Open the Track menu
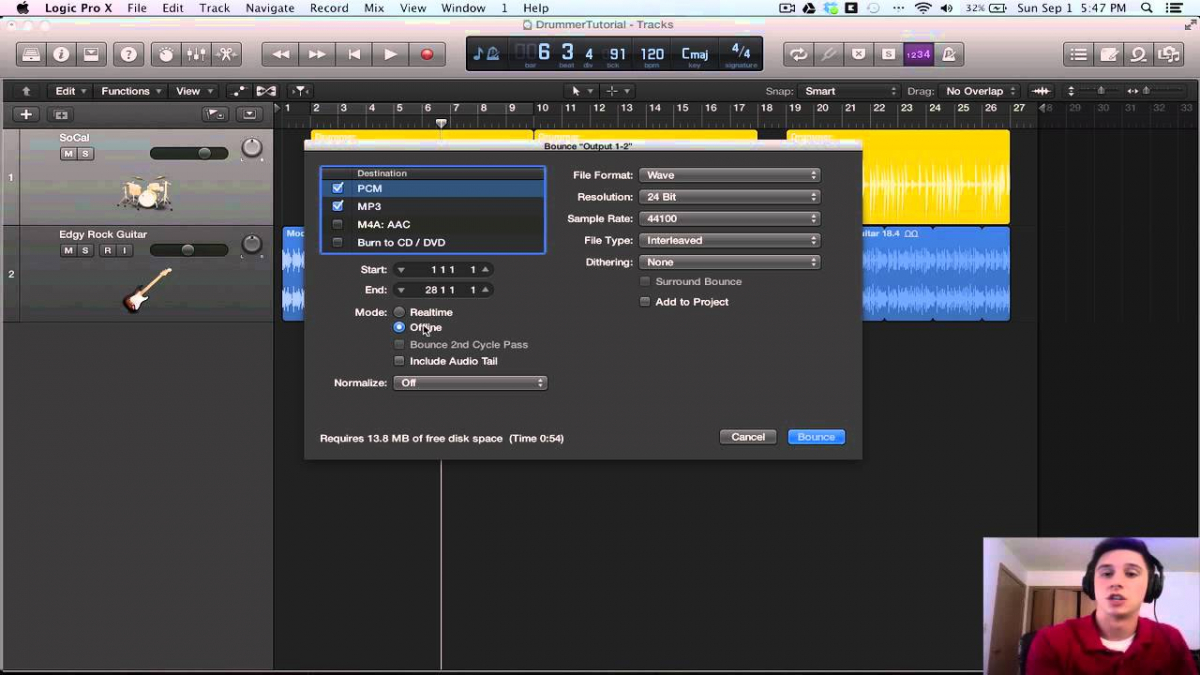1200x675 pixels. tap(214, 8)
